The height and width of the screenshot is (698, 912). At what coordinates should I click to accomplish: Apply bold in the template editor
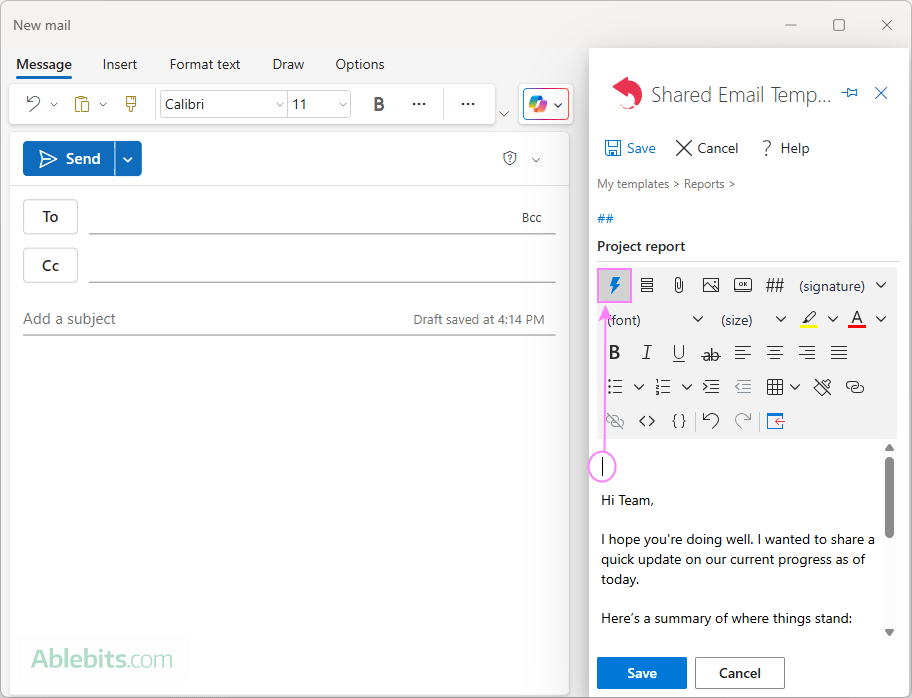(x=614, y=352)
